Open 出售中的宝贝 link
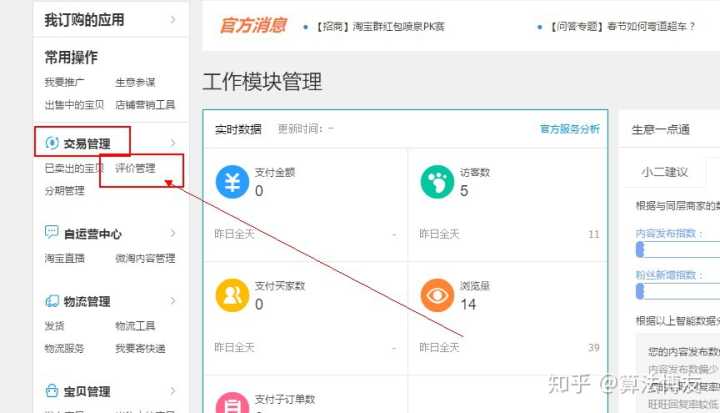This screenshot has height=413, width=720. [x=74, y=105]
